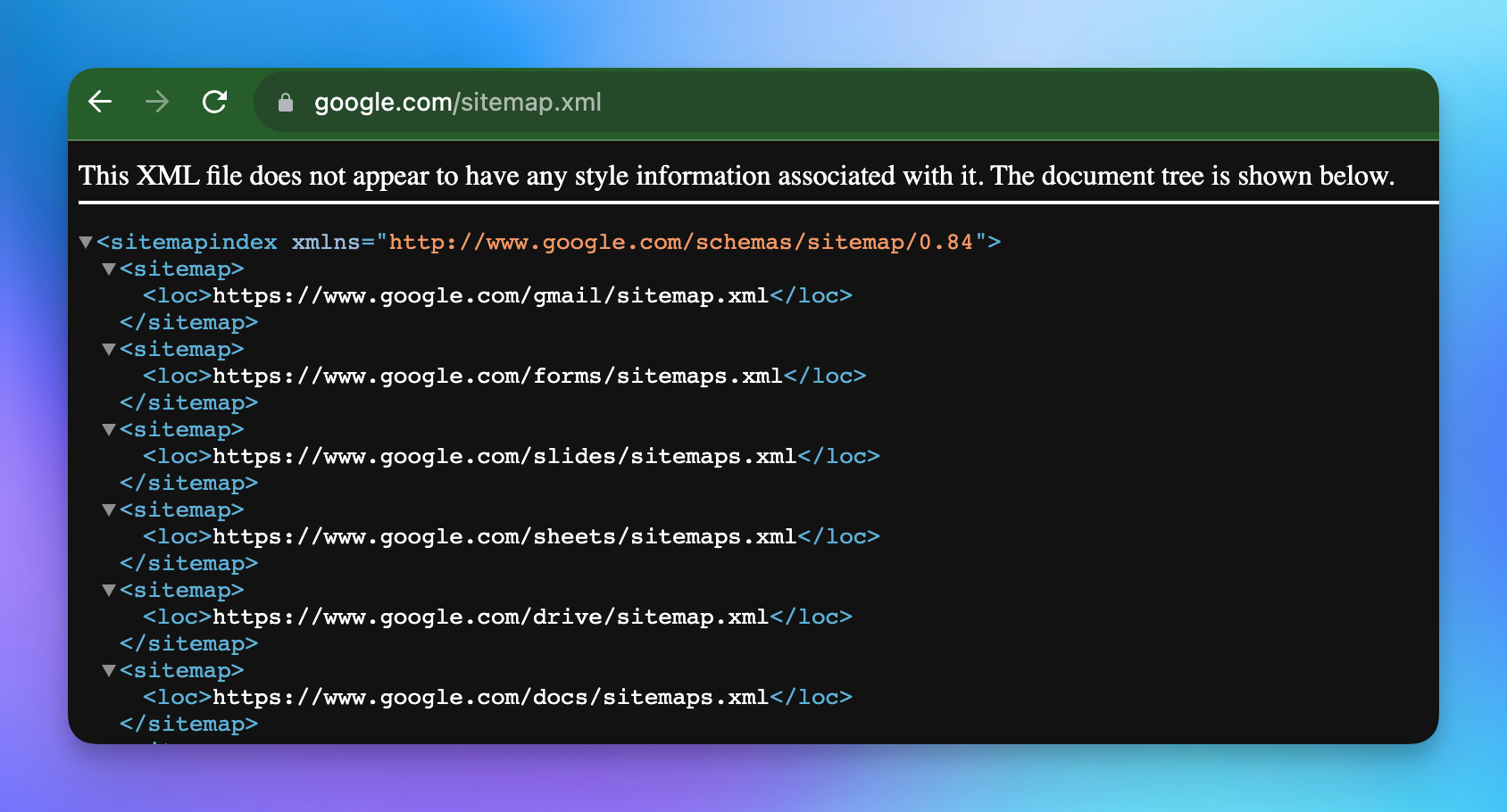1507x812 pixels.
Task: Click the opening sitemap tag above sheets
Action: click(182, 510)
